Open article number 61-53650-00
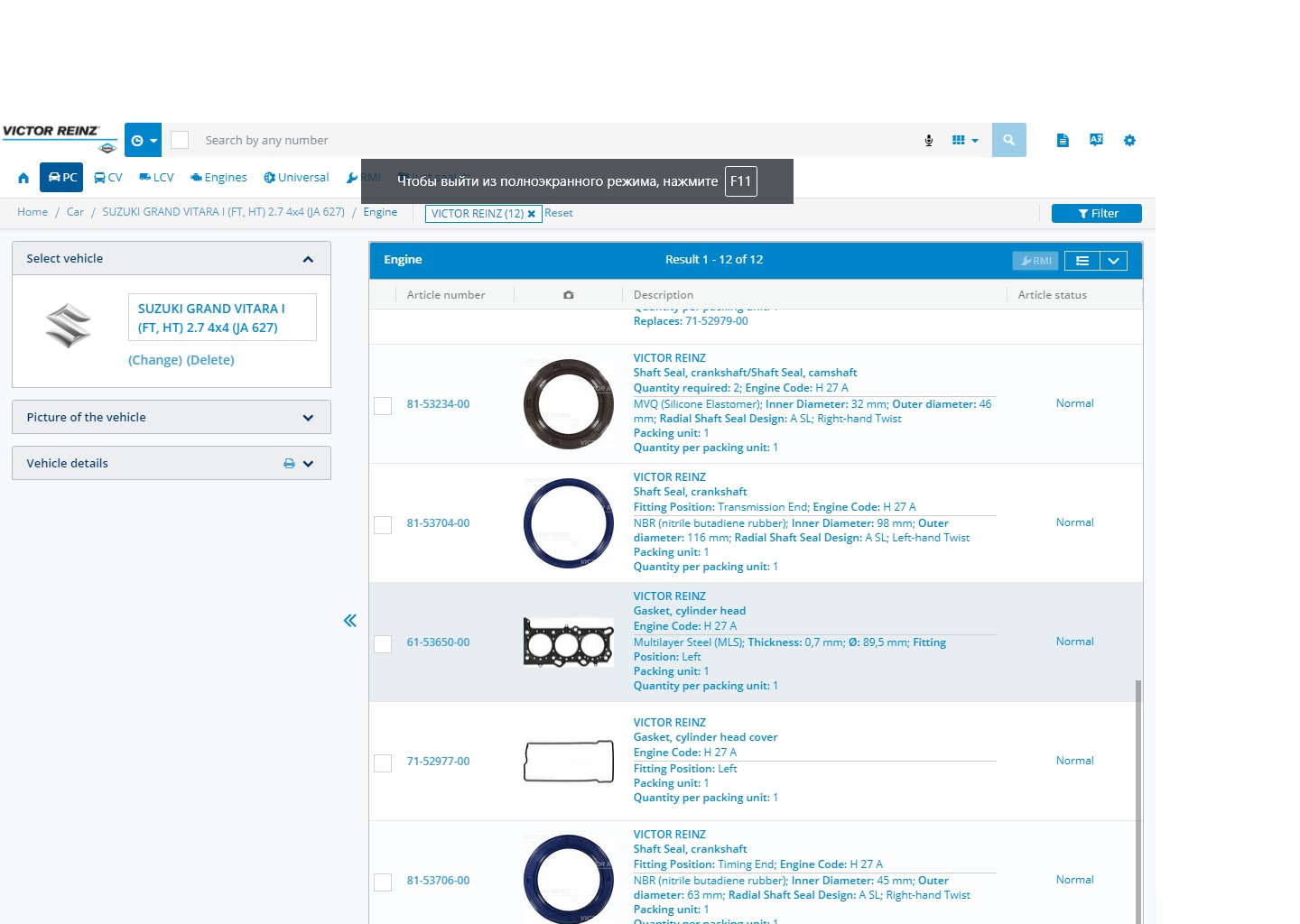 tap(438, 642)
